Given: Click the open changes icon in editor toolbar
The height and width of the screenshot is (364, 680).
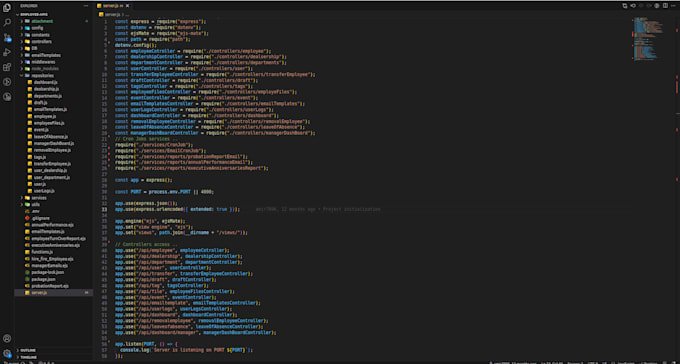Looking at the screenshot, I should pyautogui.click(x=625, y=6).
